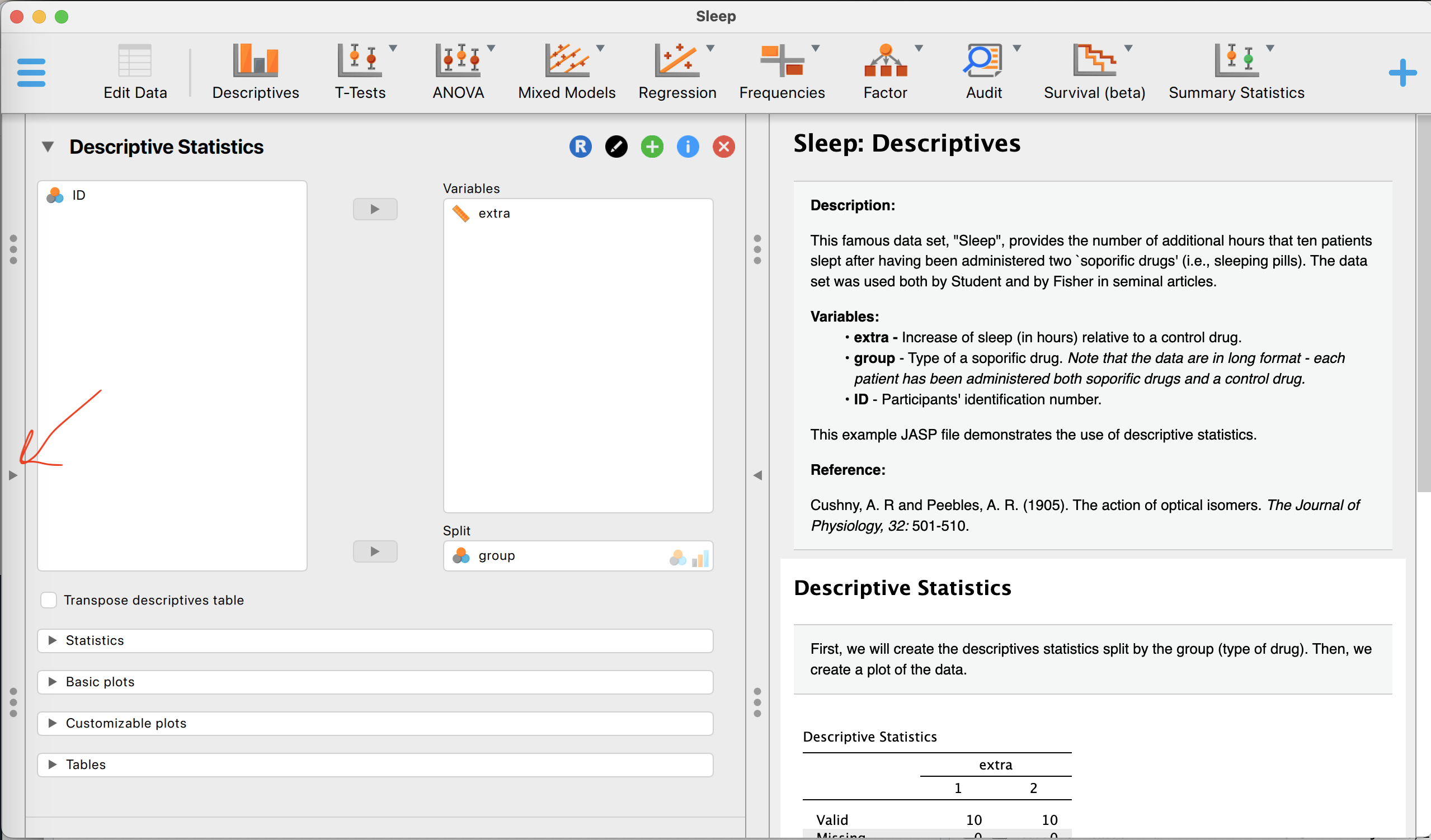Show R syntax with the R icon
Image resolution: width=1431 pixels, height=840 pixels.
(580, 147)
